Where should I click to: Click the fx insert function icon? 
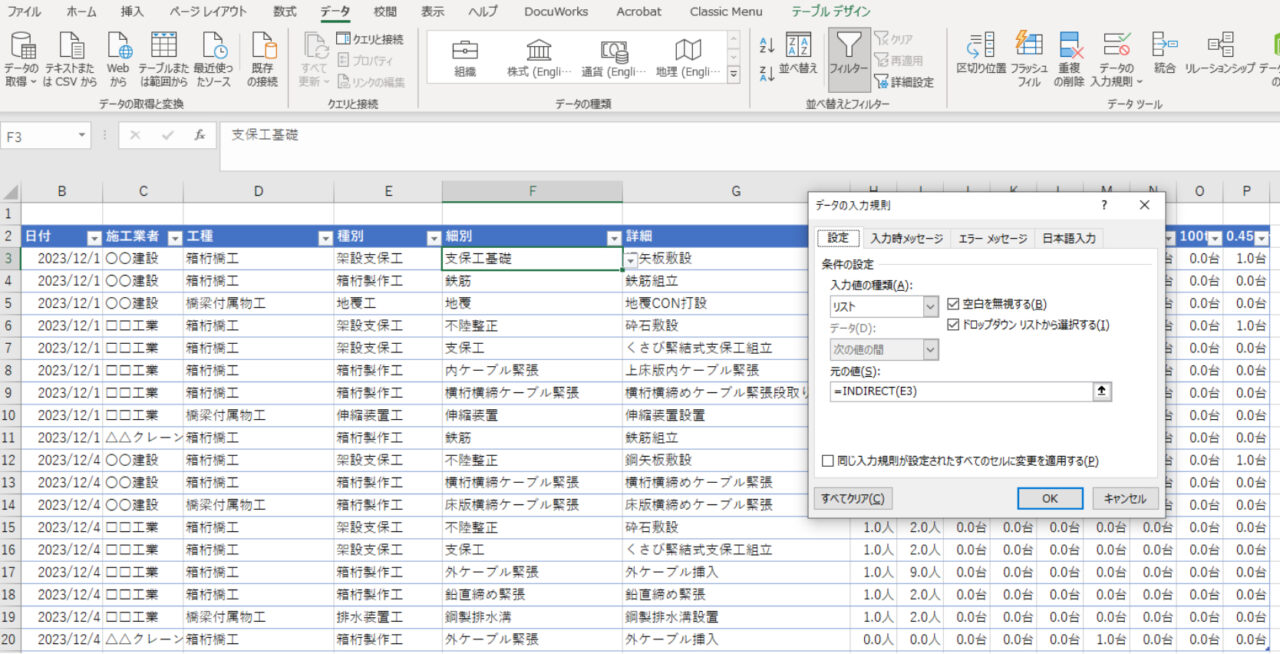pos(199,135)
